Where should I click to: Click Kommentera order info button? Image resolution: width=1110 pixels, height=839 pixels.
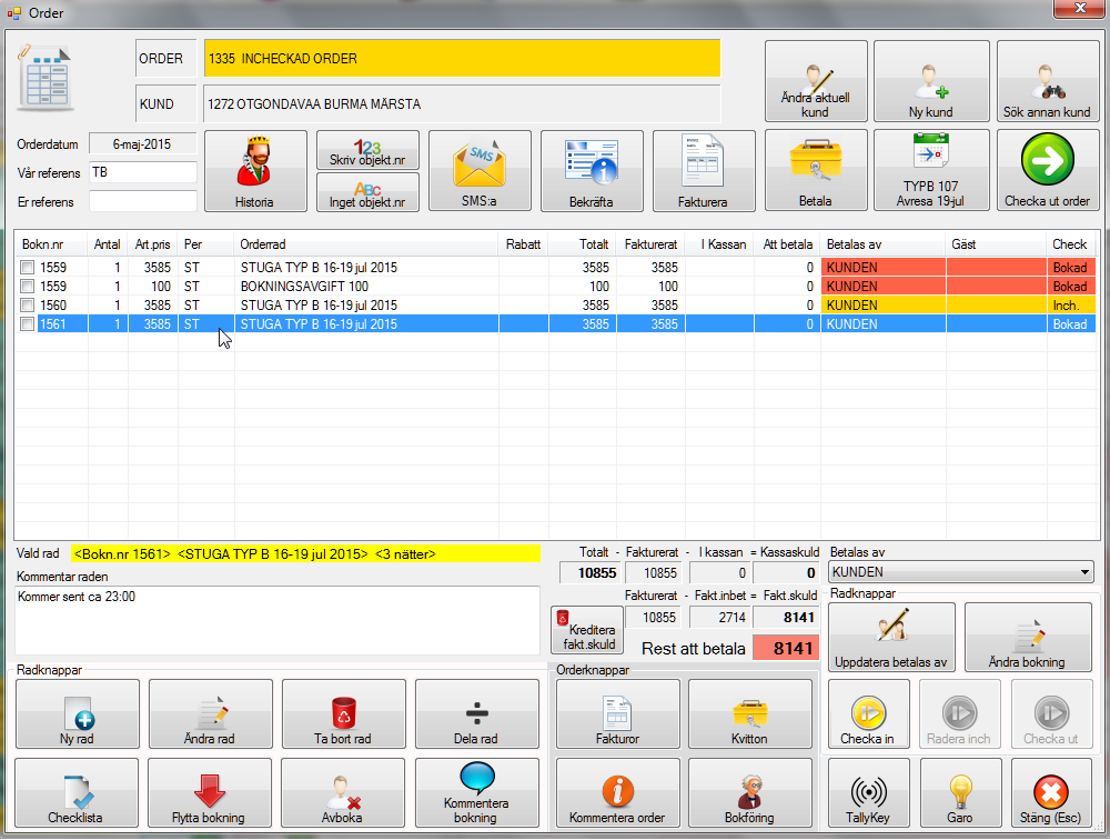click(617, 792)
